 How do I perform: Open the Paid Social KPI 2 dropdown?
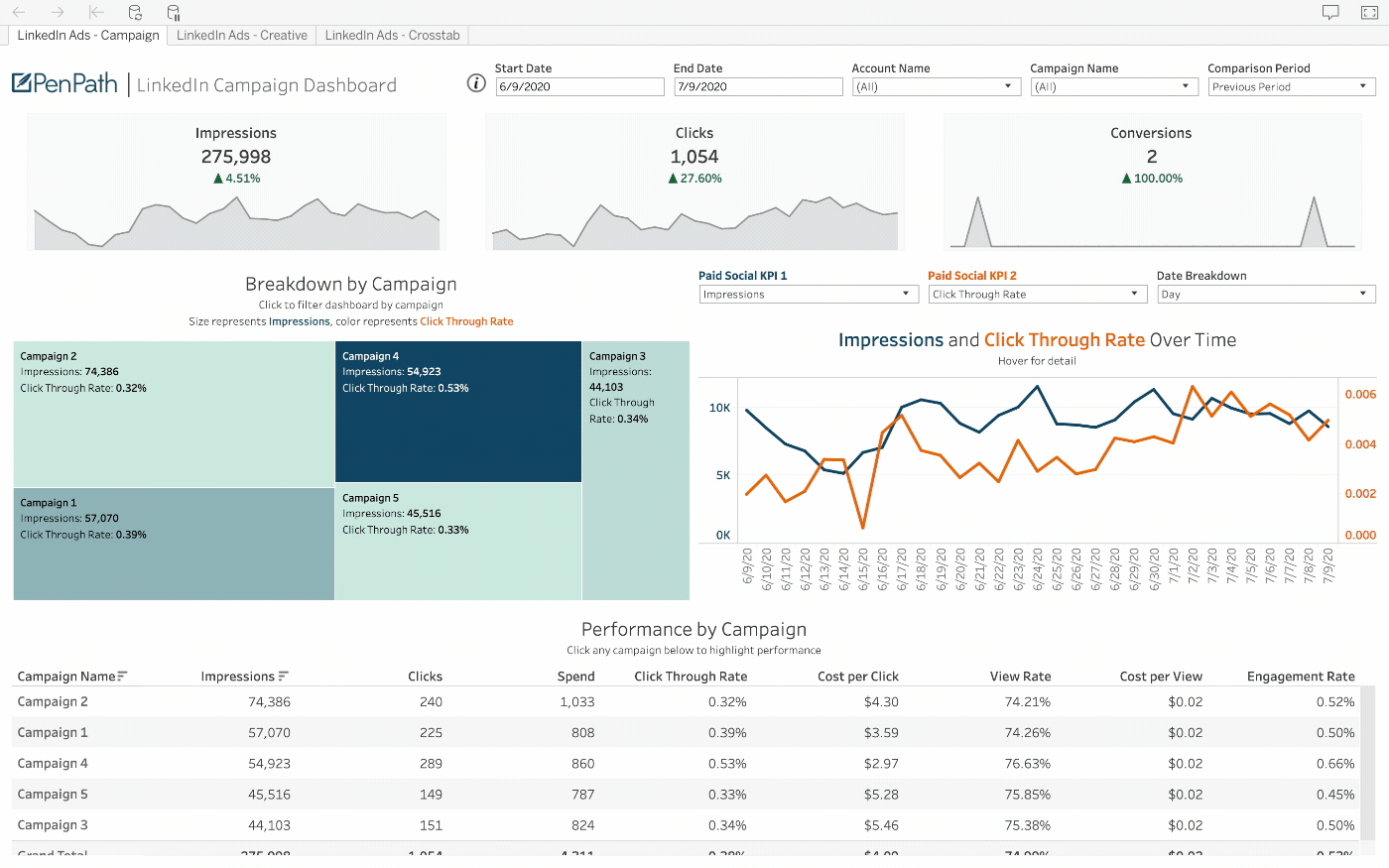[1038, 294]
